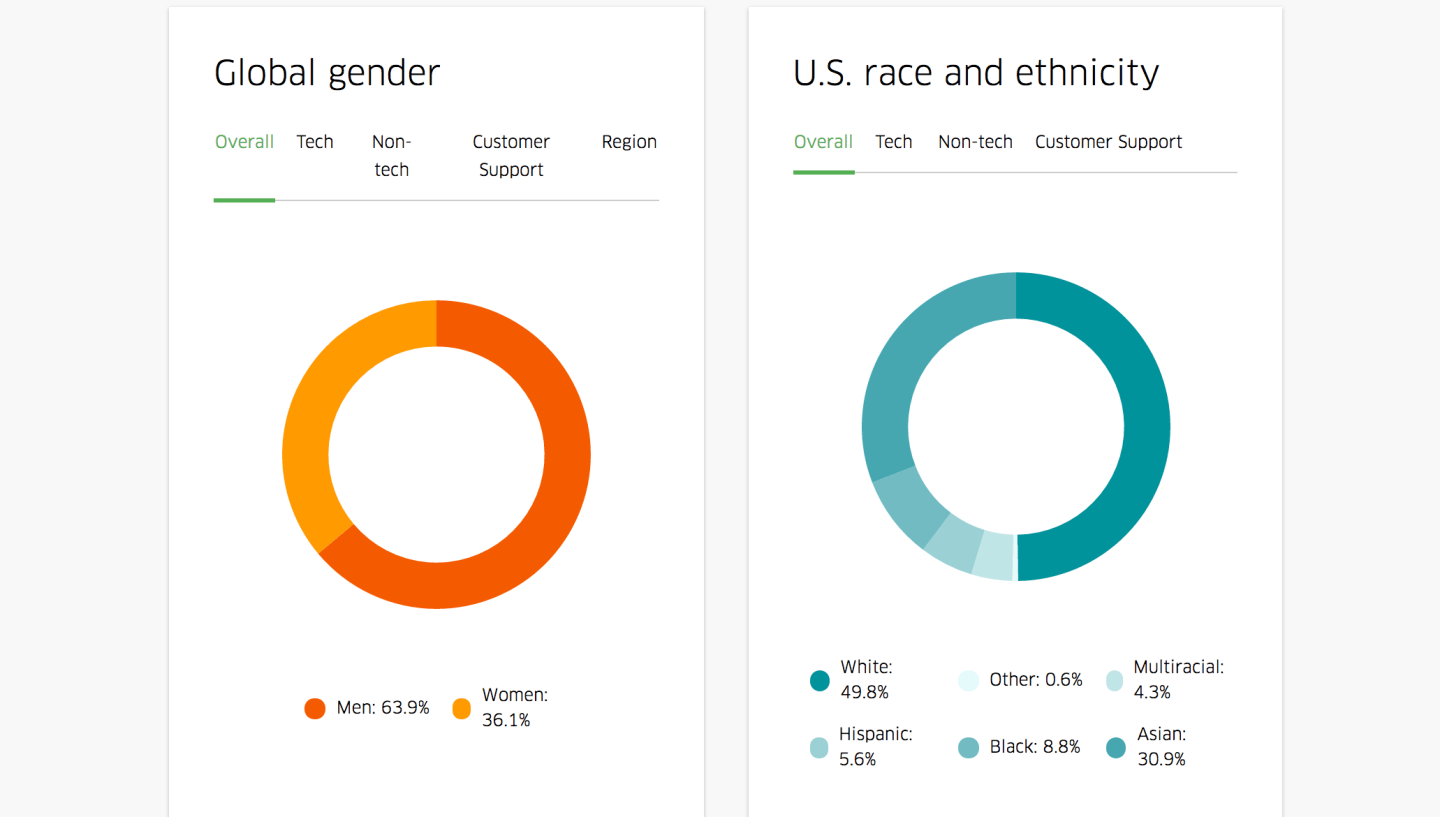Viewport: 1440px width, 817px height.
Task: Click the Hispanic legend color dot
Action: (x=820, y=747)
